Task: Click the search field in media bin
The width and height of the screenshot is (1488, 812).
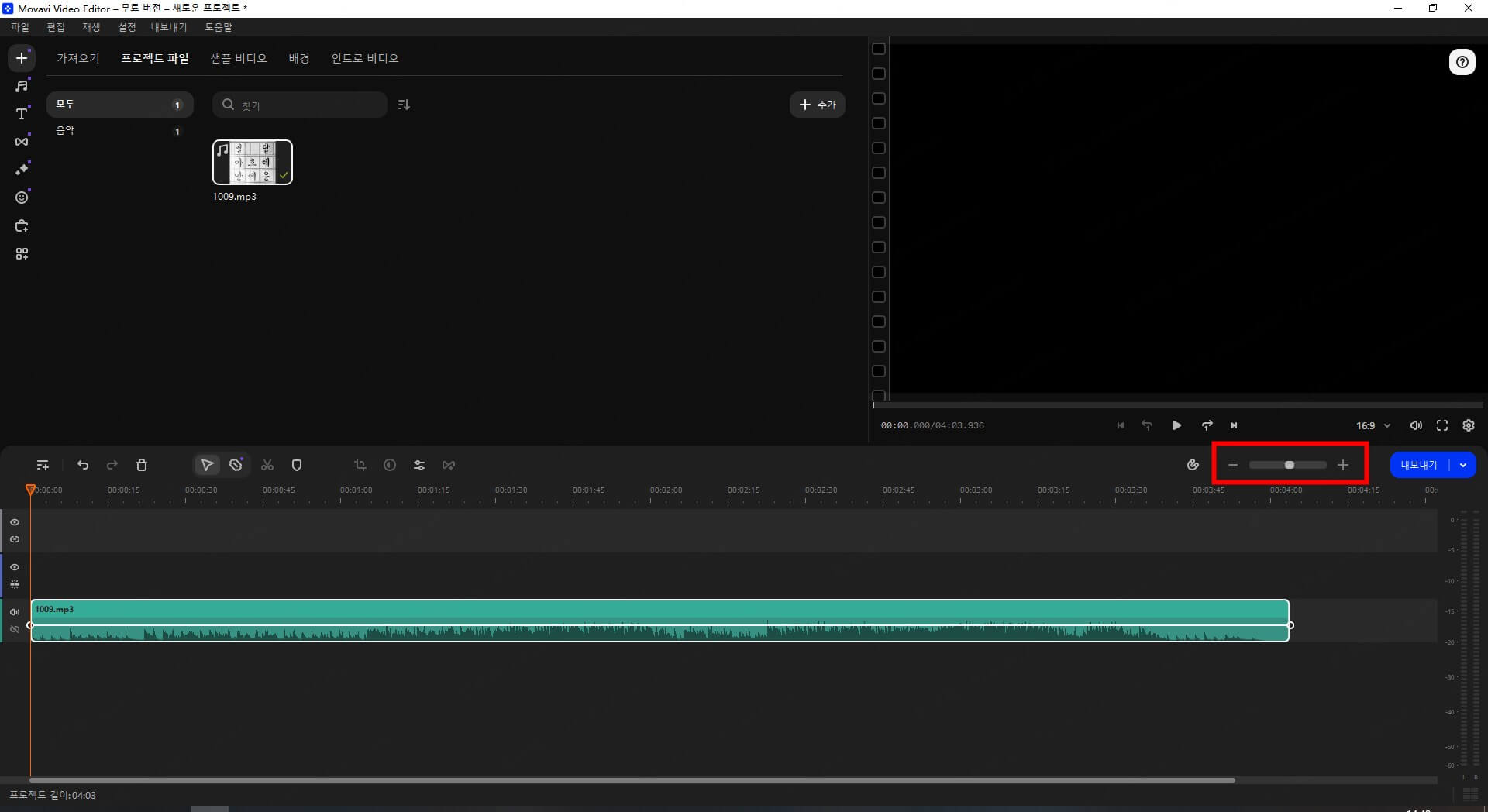Action: point(300,105)
